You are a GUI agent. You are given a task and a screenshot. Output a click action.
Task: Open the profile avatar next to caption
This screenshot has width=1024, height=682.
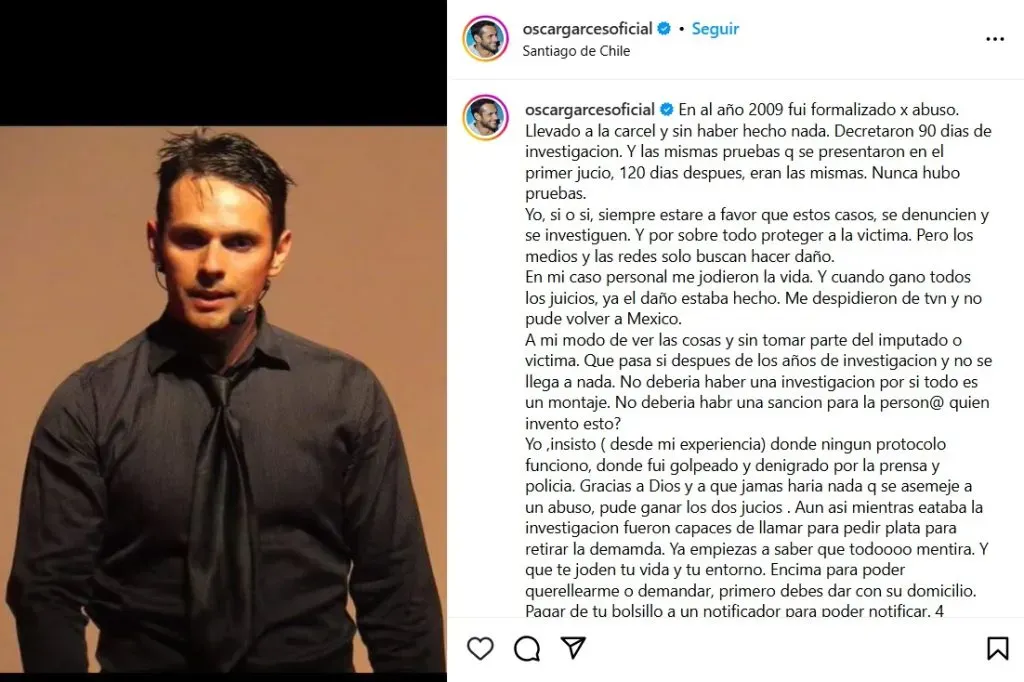(x=485, y=118)
